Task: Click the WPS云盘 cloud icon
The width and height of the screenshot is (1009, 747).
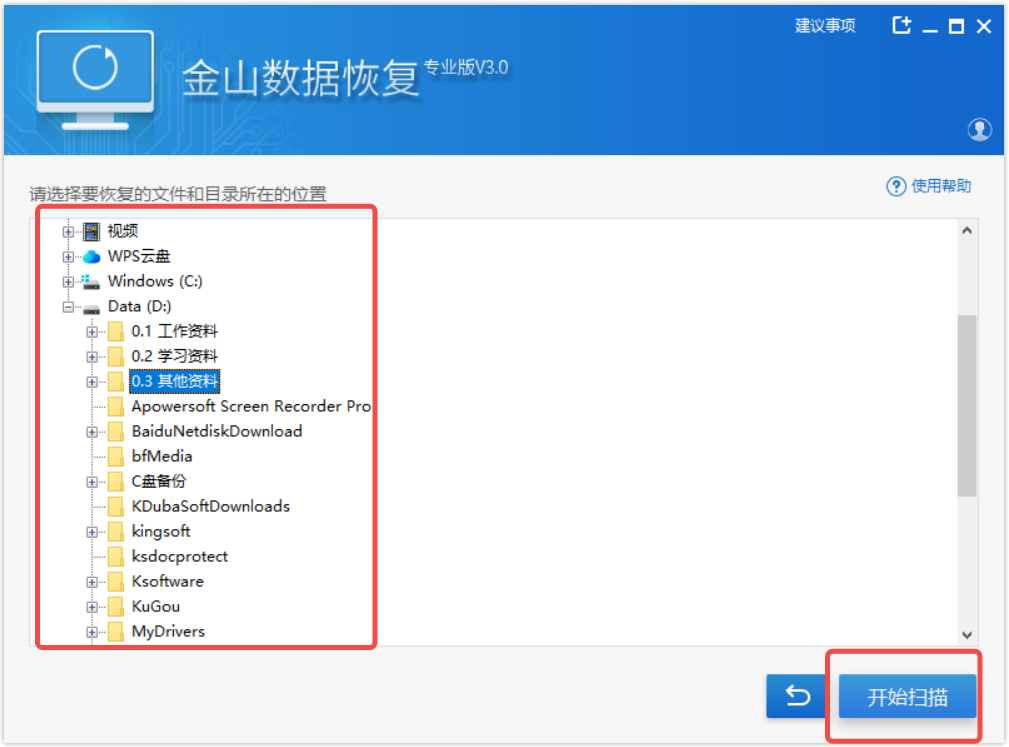Action: [92, 257]
